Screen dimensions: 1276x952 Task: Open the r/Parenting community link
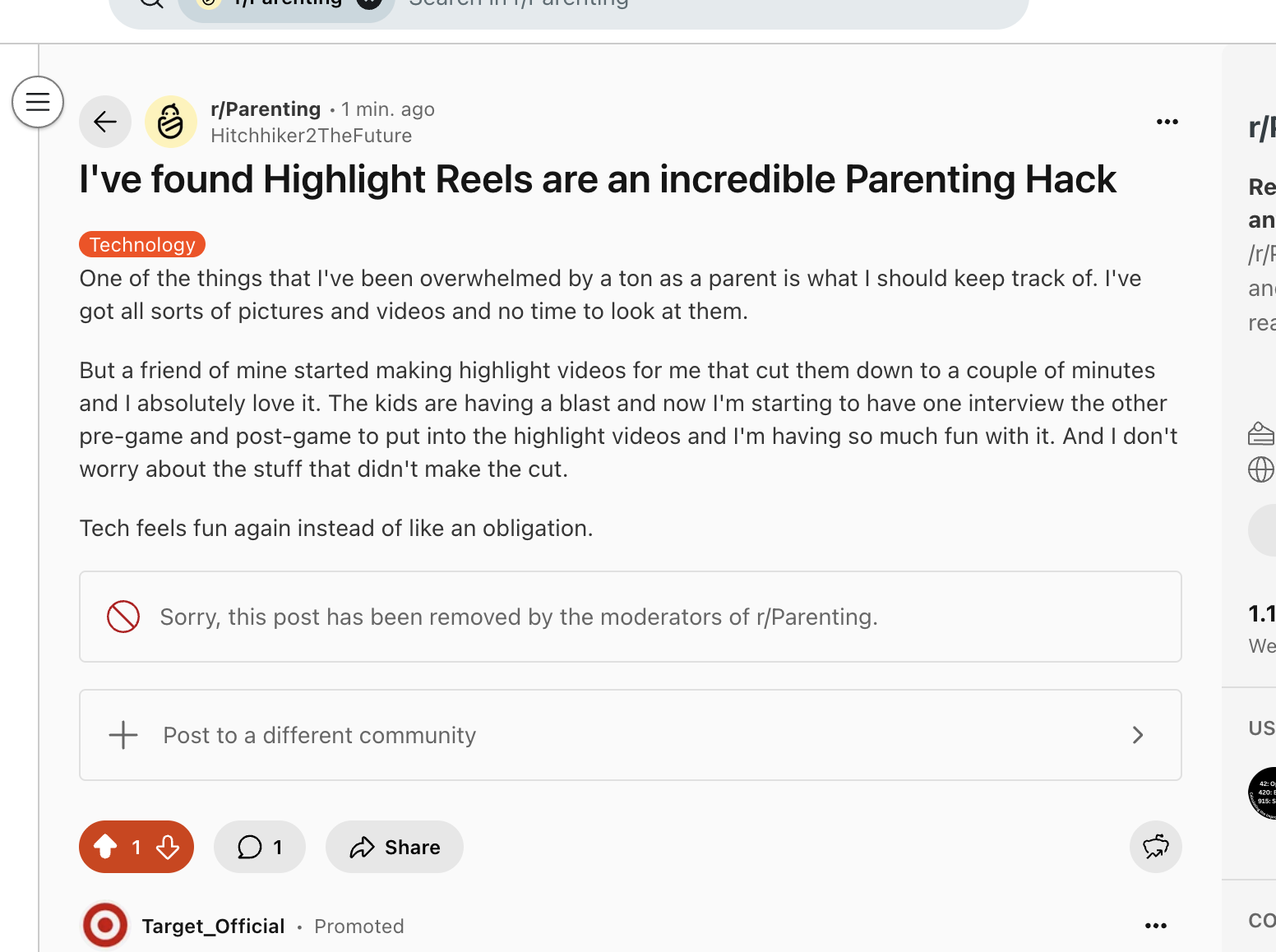pyautogui.click(x=266, y=109)
